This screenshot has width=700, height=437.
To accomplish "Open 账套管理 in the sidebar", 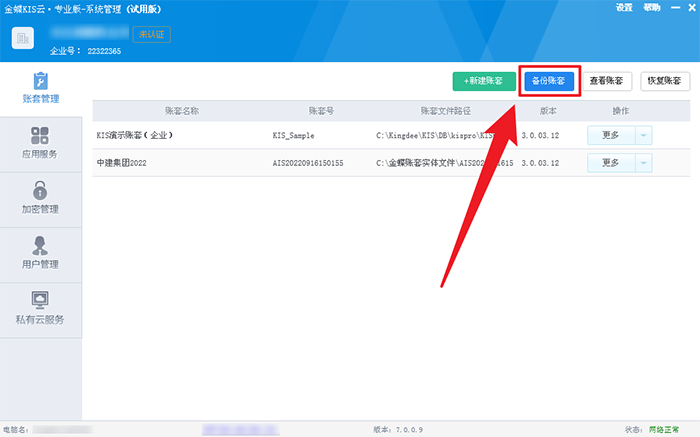I will click(x=41, y=87).
